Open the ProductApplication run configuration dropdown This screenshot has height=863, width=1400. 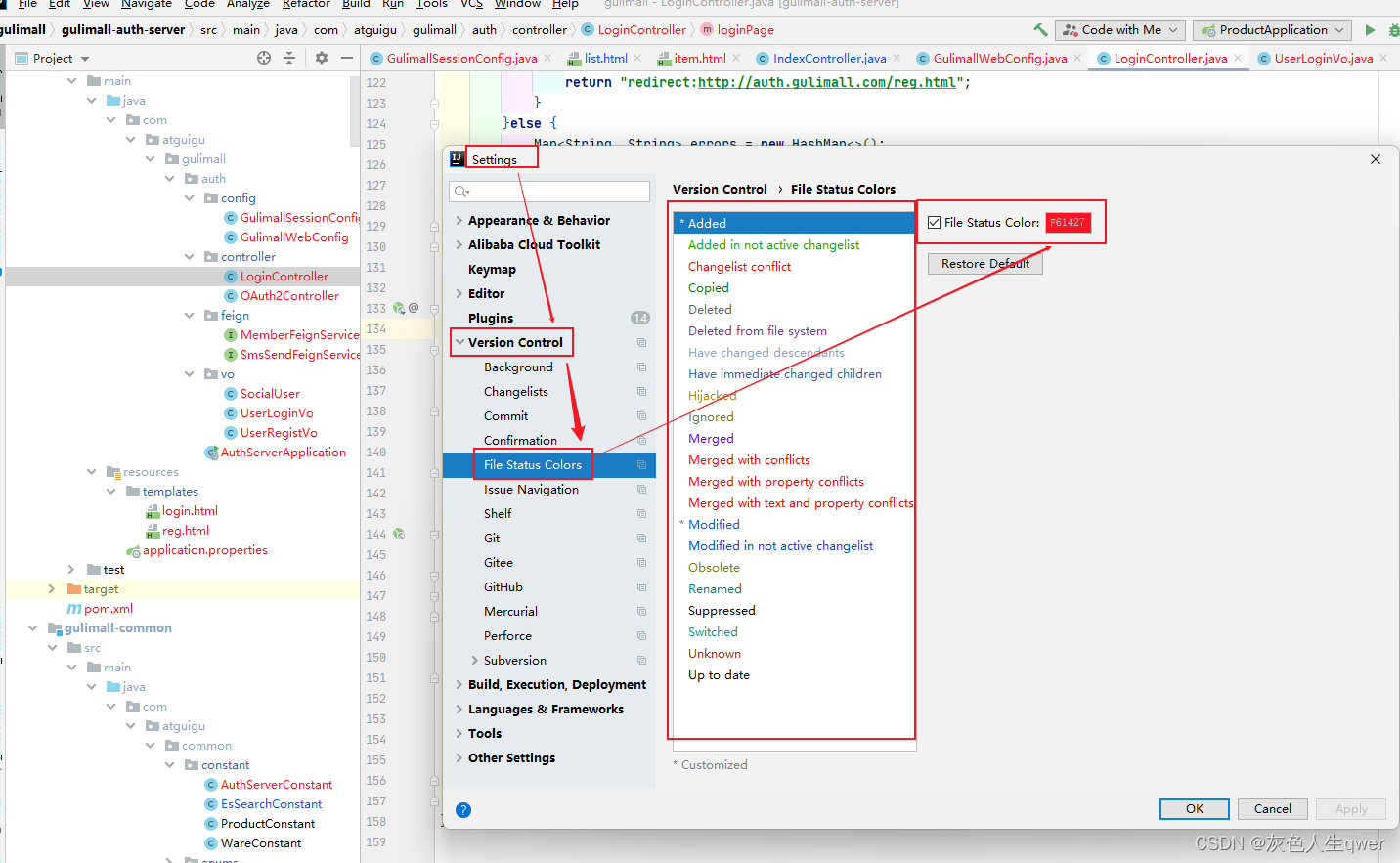pos(1273,30)
